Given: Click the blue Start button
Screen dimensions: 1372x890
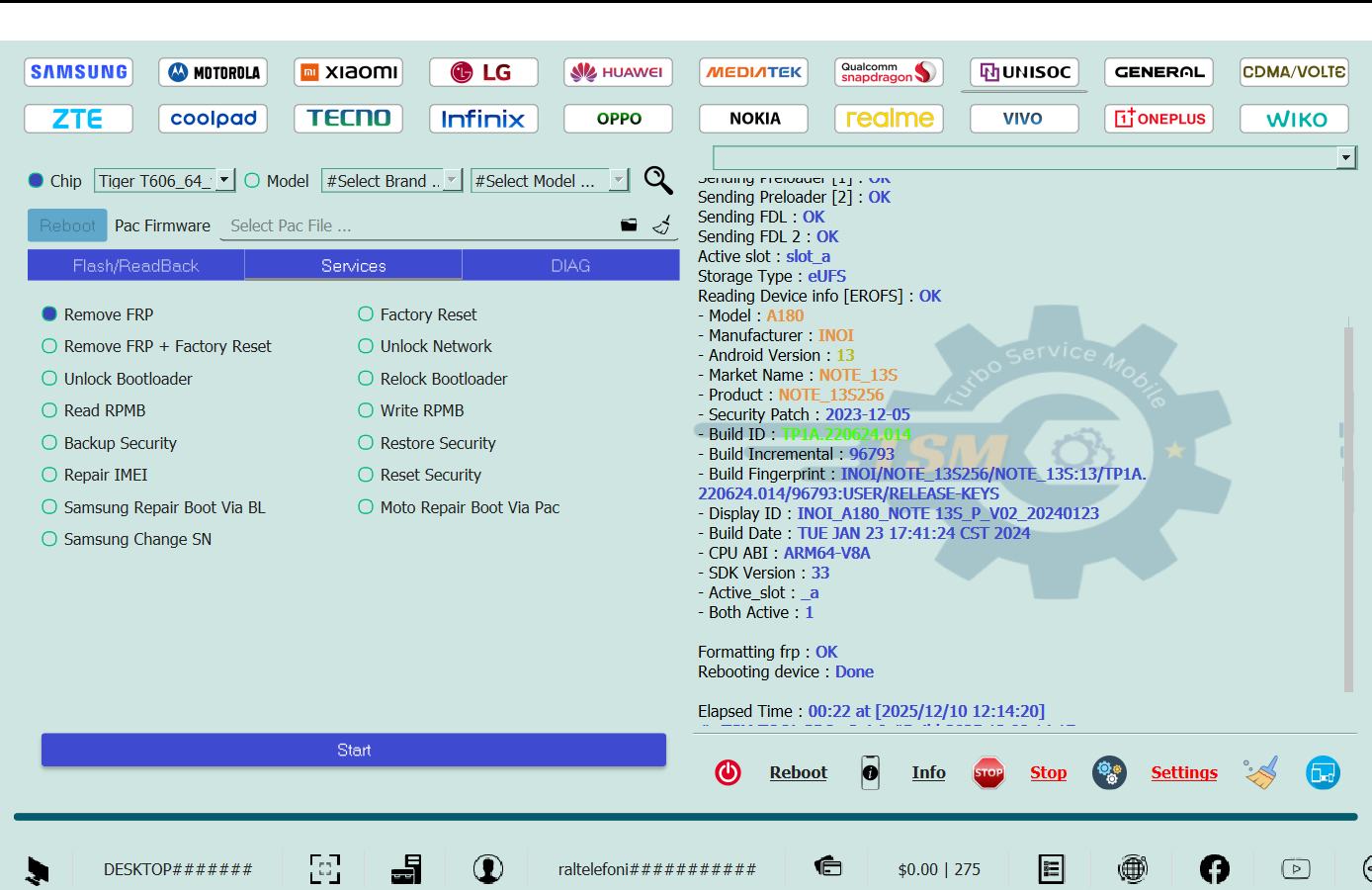Looking at the screenshot, I should [354, 750].
